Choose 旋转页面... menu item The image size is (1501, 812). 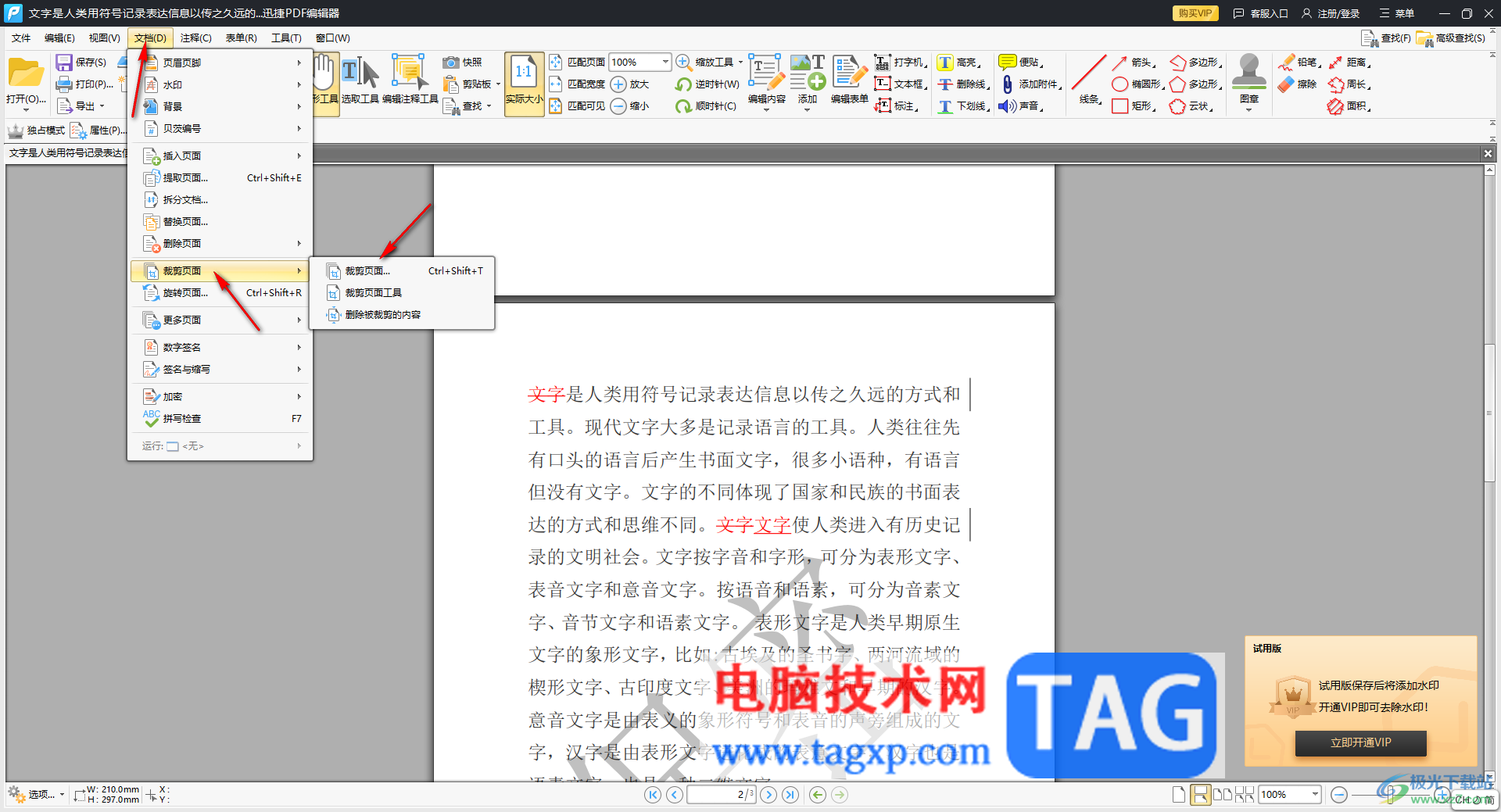[x=220, y=293]
